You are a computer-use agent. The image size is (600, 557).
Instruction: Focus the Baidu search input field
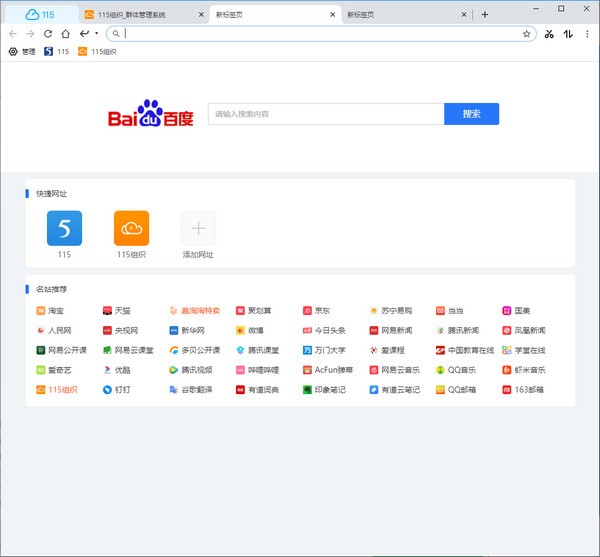326,114
